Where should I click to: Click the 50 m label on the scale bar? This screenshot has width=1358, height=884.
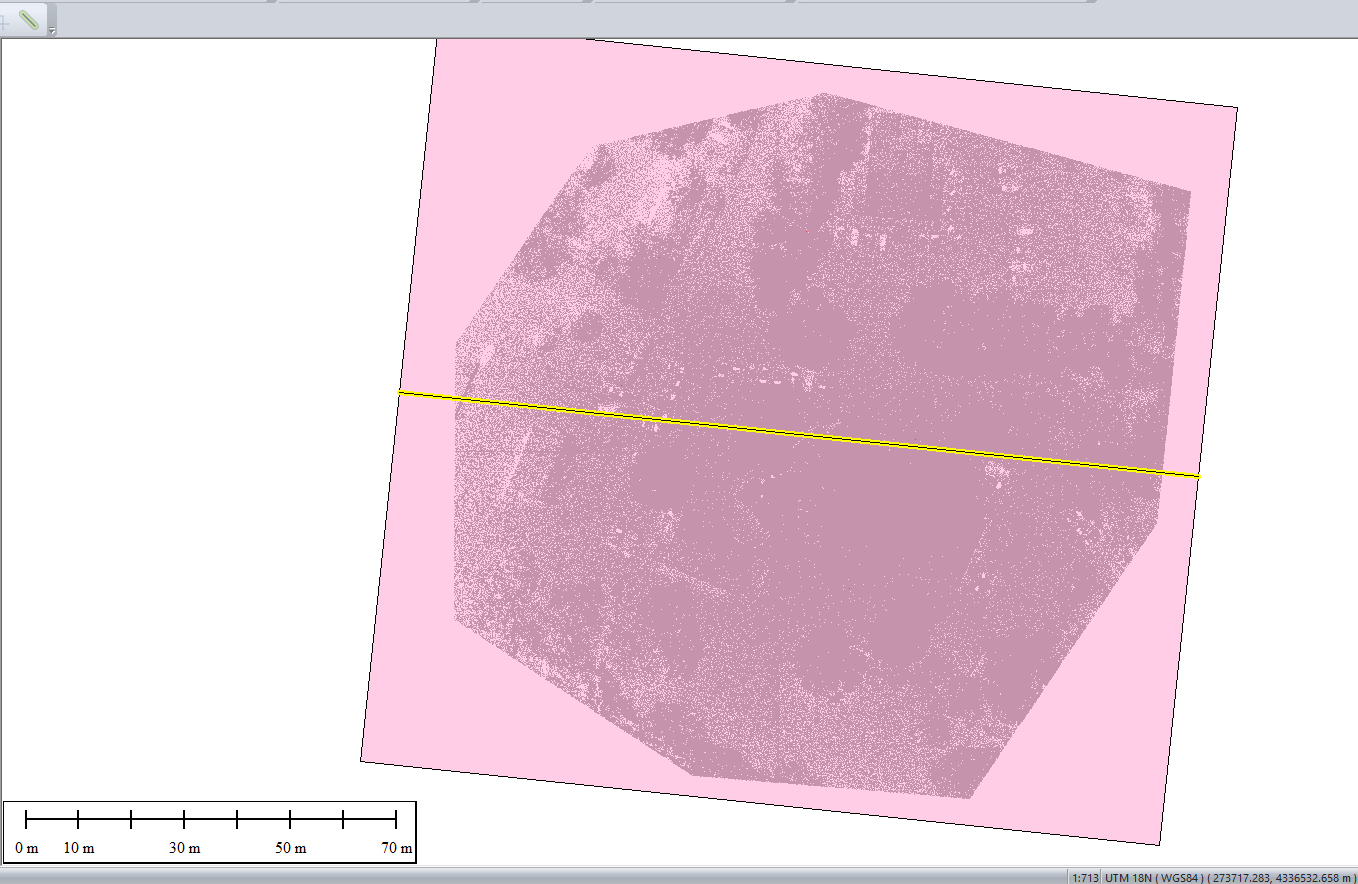coord(289,847)
